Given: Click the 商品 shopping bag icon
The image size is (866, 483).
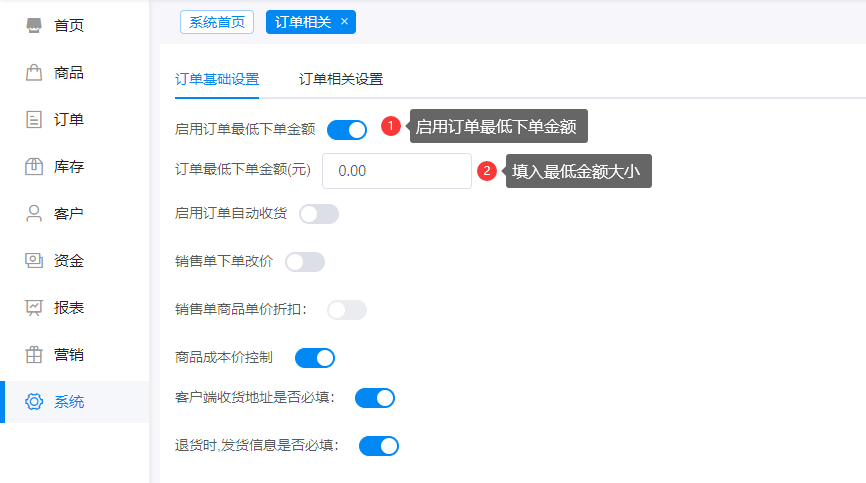Looking at the screenshot, I should 34,73.
